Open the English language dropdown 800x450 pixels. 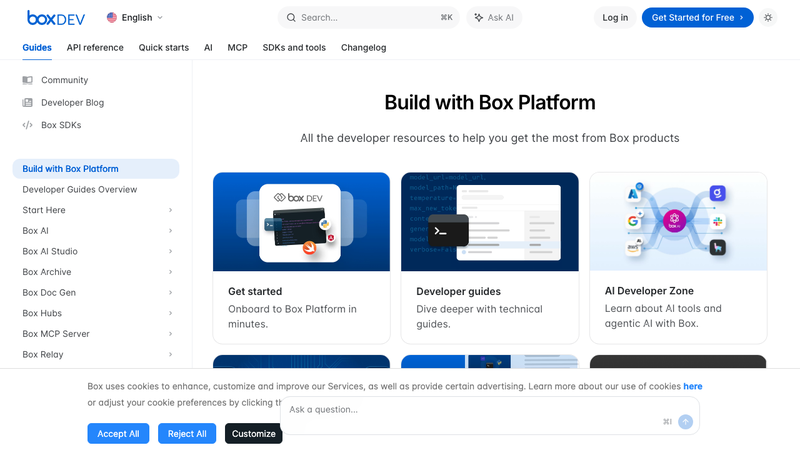click(135, 17)
